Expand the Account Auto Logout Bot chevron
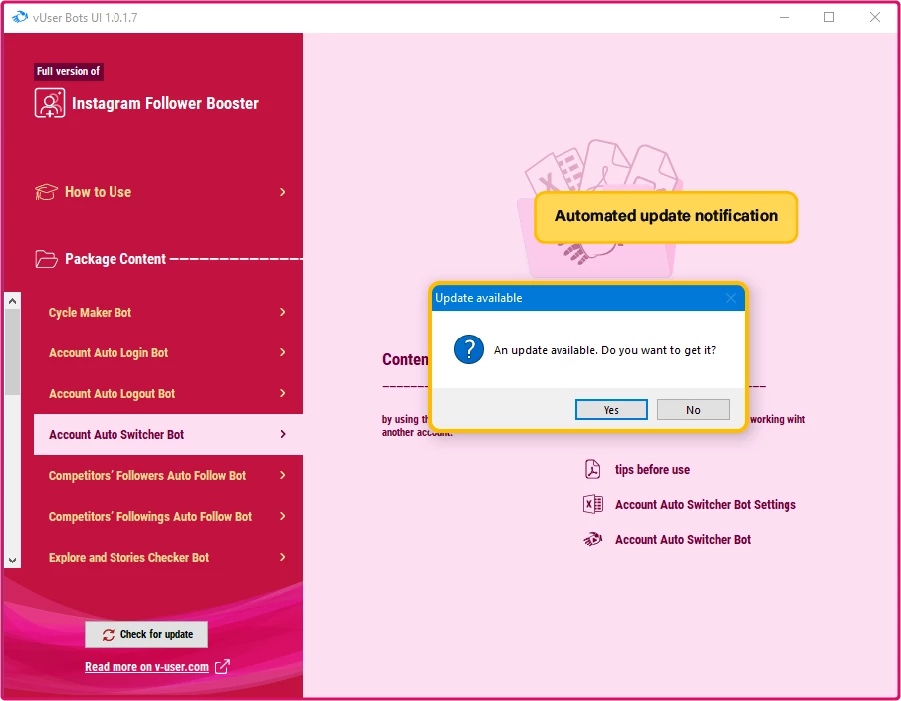The image size is (901, 701). (x=283, y=393)
